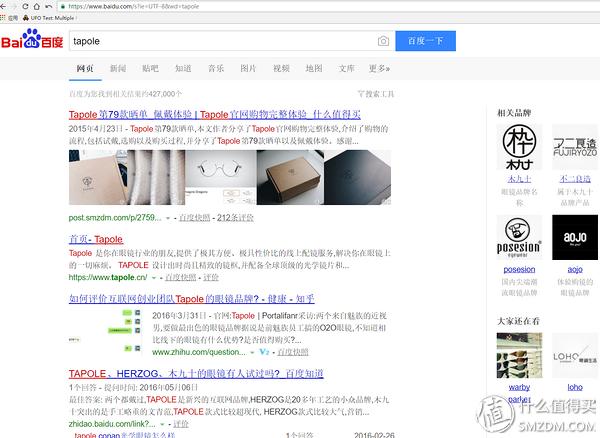
Task: Click the warby parker sunglasses thumbnail
Action: click(x=519, y=355)
